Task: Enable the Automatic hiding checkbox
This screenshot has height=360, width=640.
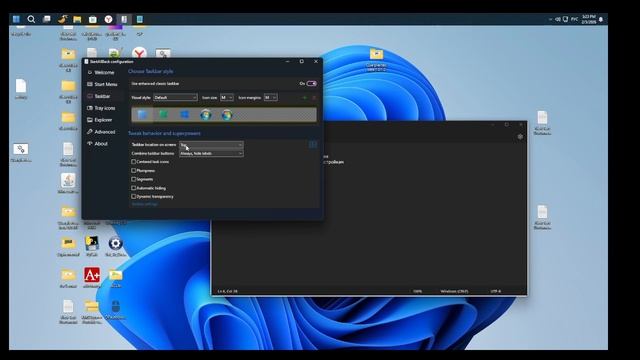Action: pyautogui.click(x=133, y=188)
